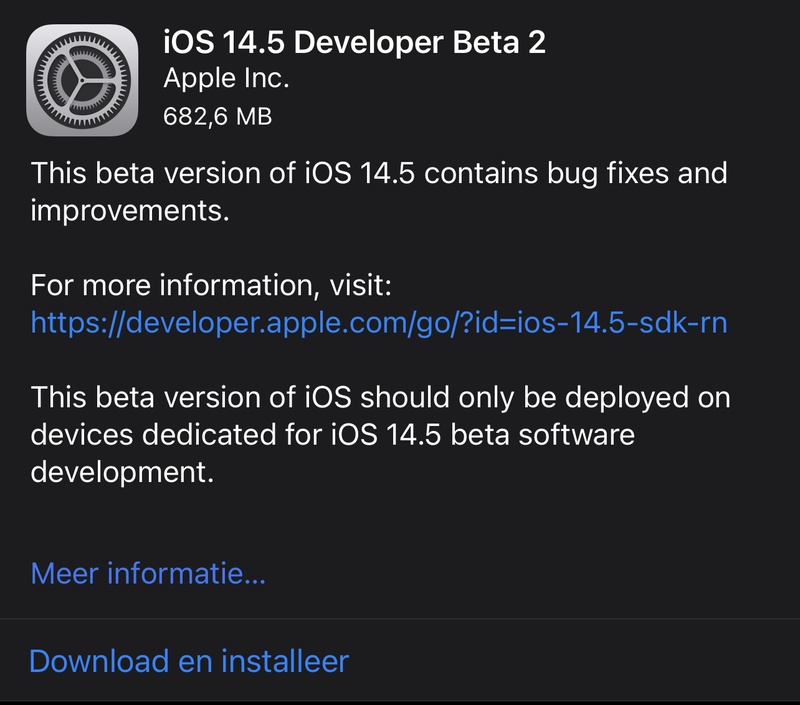Tap the word "development." ending the warning
Image resolution: width=800 pixels, height=705 pixels.
coord(123,471)
